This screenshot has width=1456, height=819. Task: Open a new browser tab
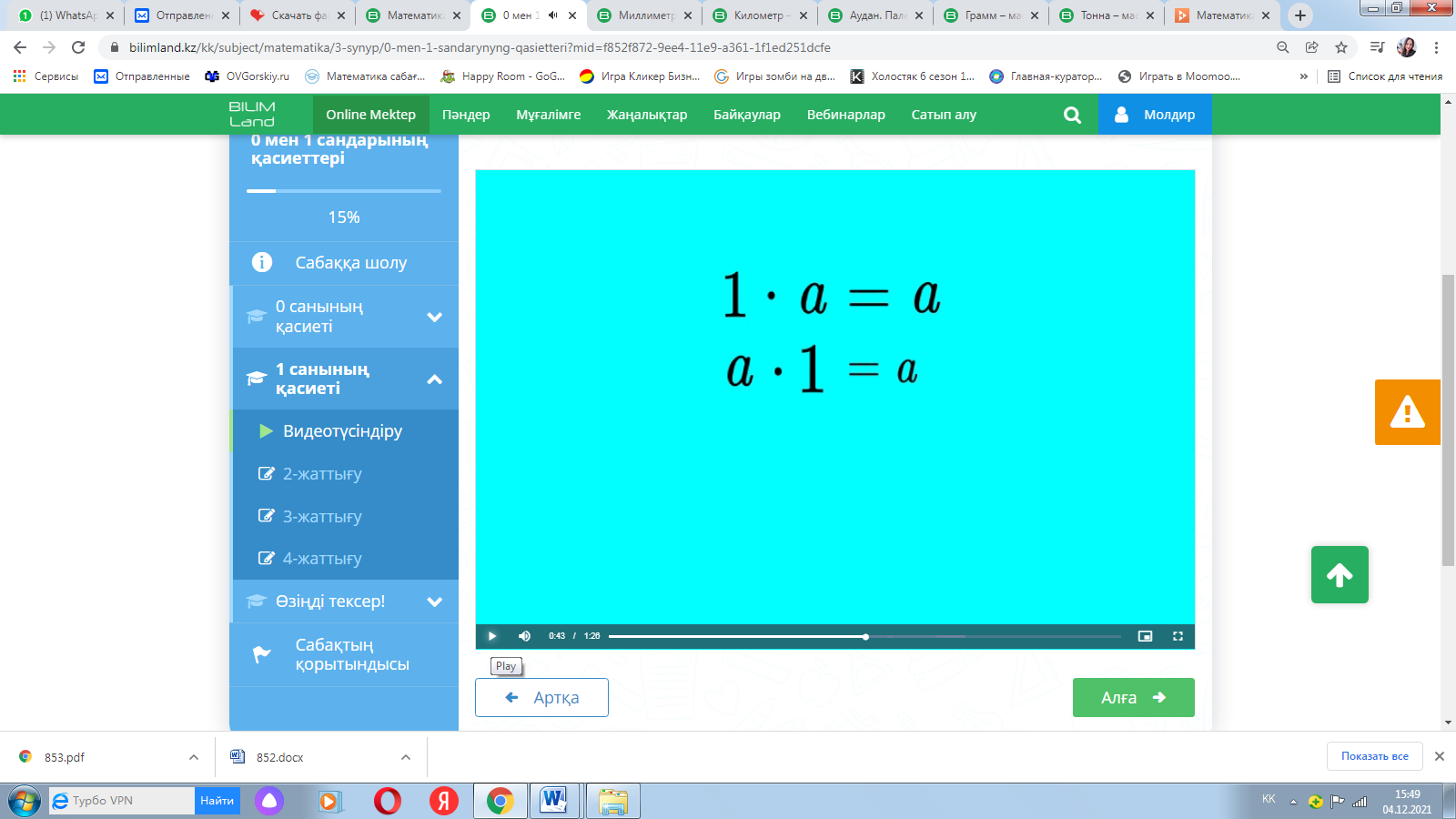(x=1300, y=15)
